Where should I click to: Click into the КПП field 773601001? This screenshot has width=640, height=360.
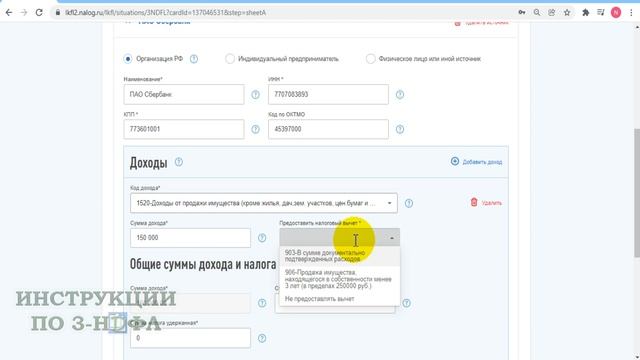click(x=184, y=129)
